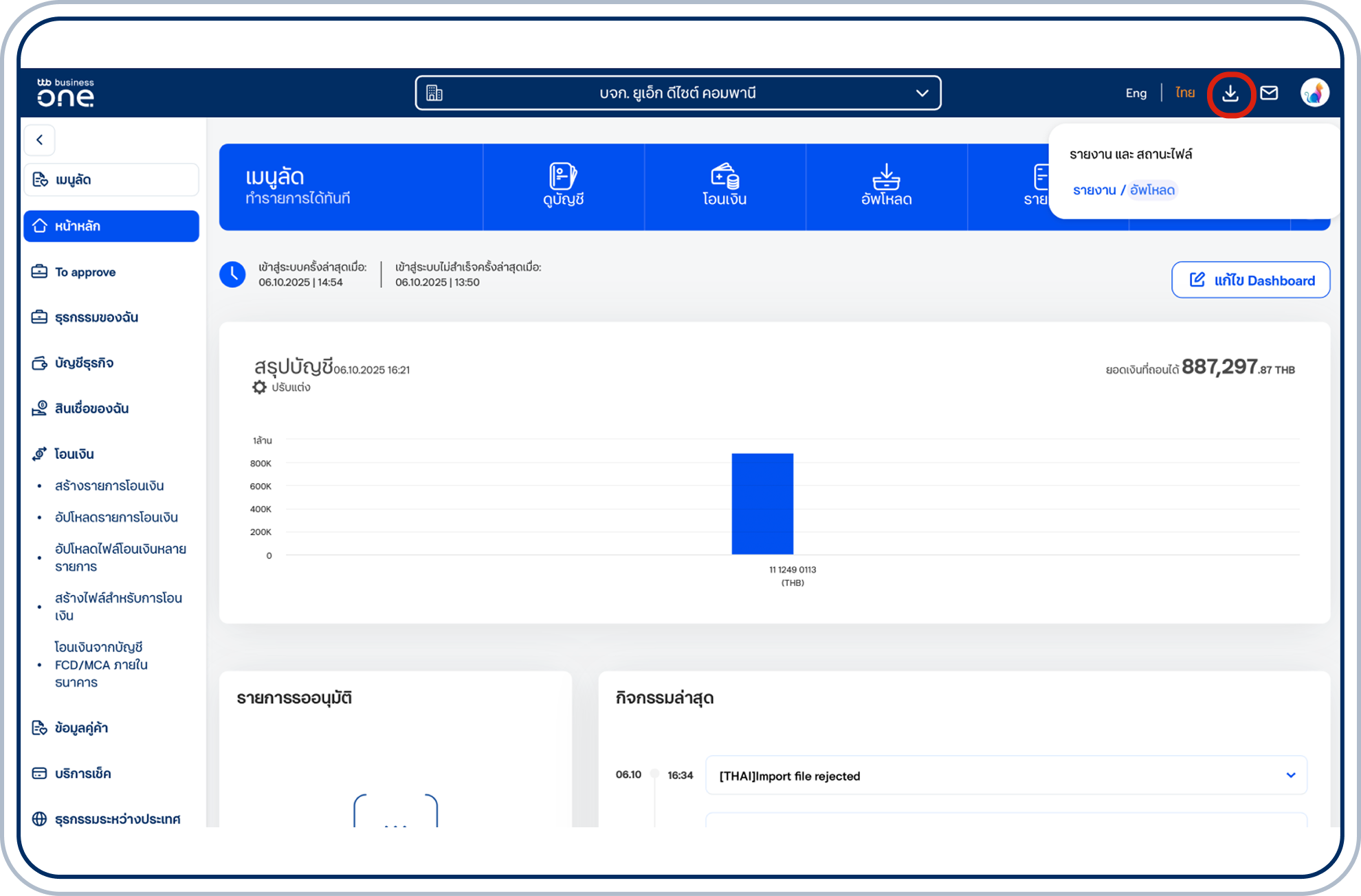Click the แก้ไข Dashboard button
This screenshot has width=1361, height=896.
tap(1250, 280)
